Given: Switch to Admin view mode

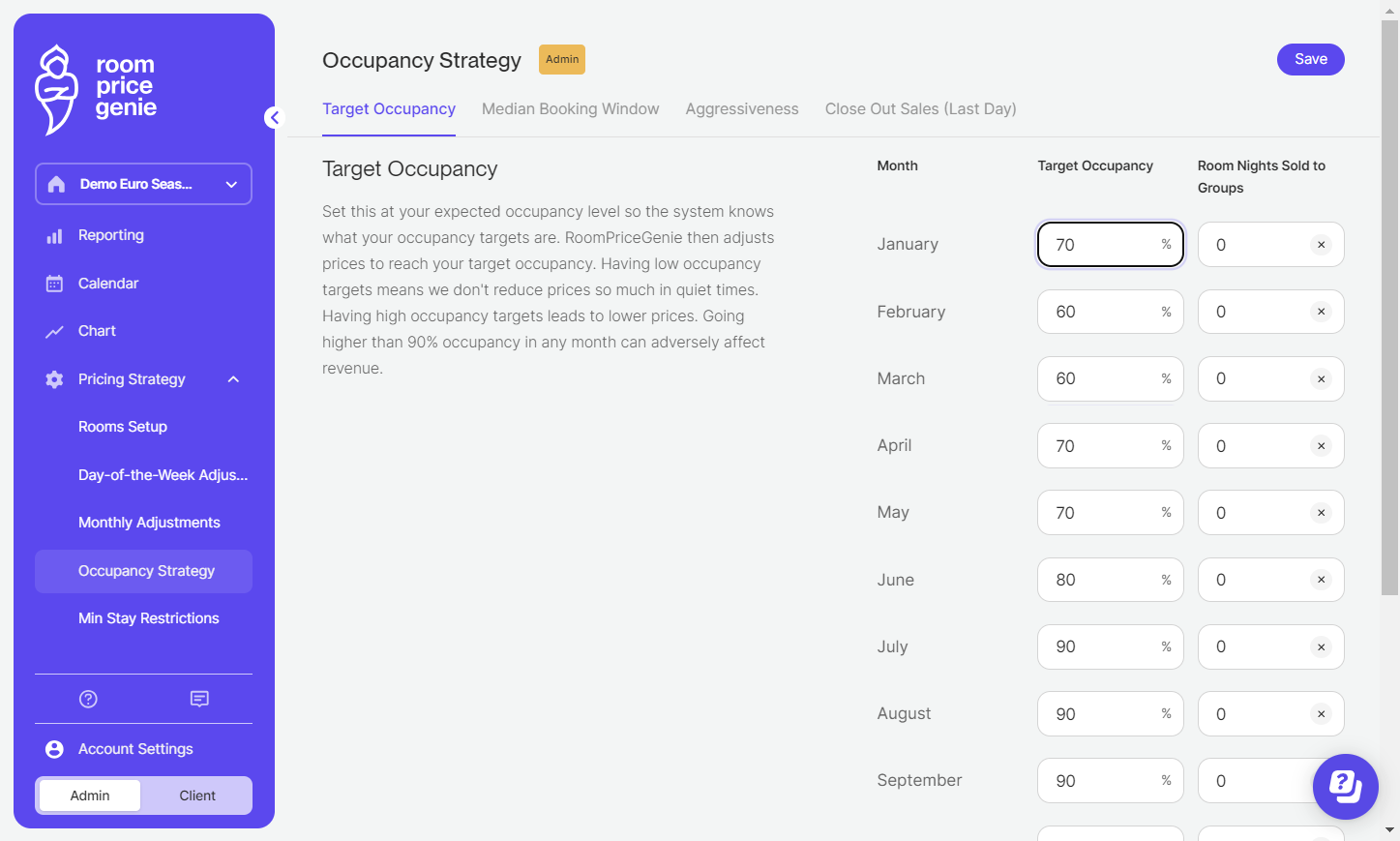Looking at the screenshot, I should [x=90, y=796].
